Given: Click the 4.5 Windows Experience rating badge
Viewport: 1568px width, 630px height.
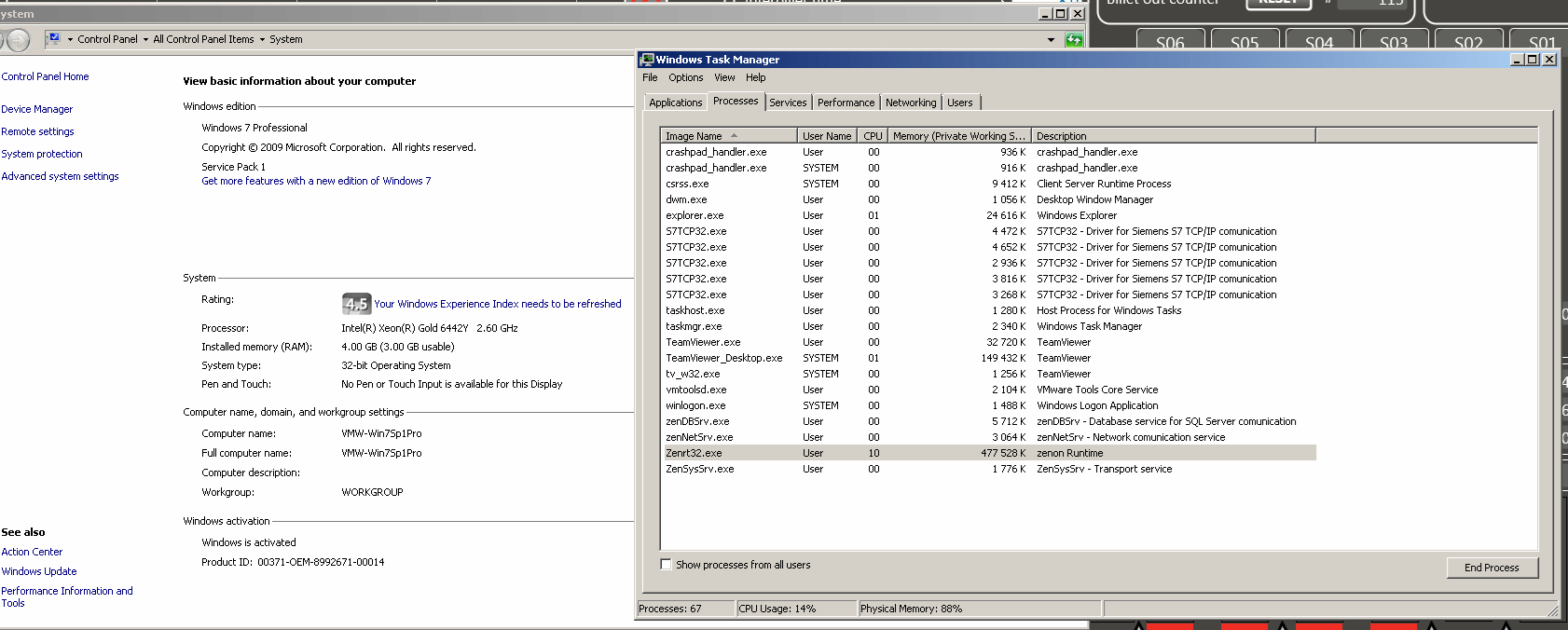Looking at the screenshot, I should (x=356, y=304).
